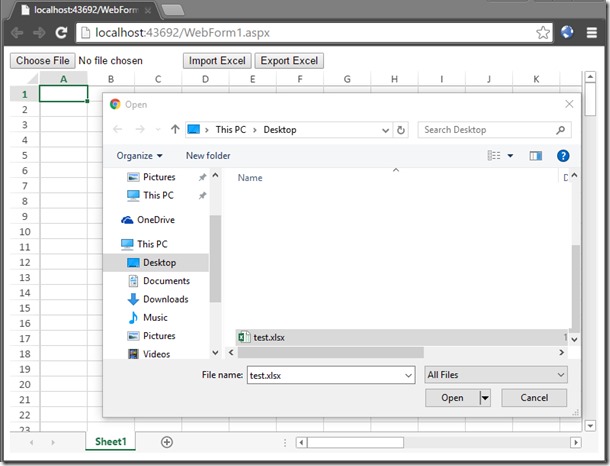Click the Import Excel button
This screenshot has height=466, width=610.
217,61
